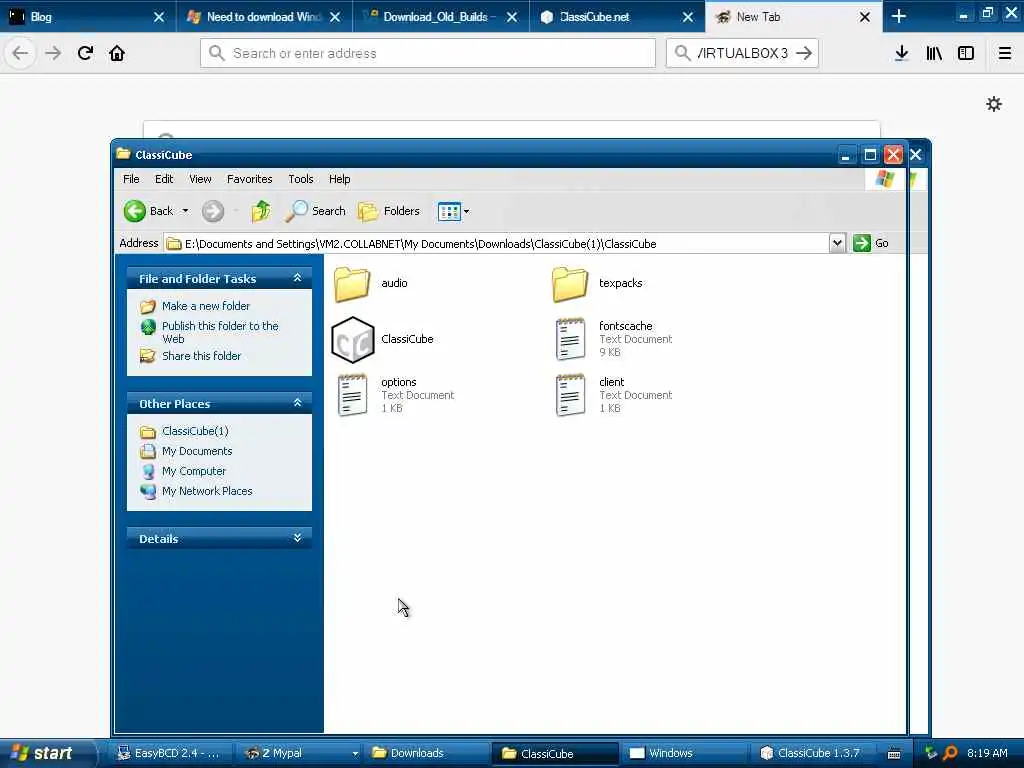Go up one folder level in Explorer
The image size is (1024, 768).
[x=261, y=211]
